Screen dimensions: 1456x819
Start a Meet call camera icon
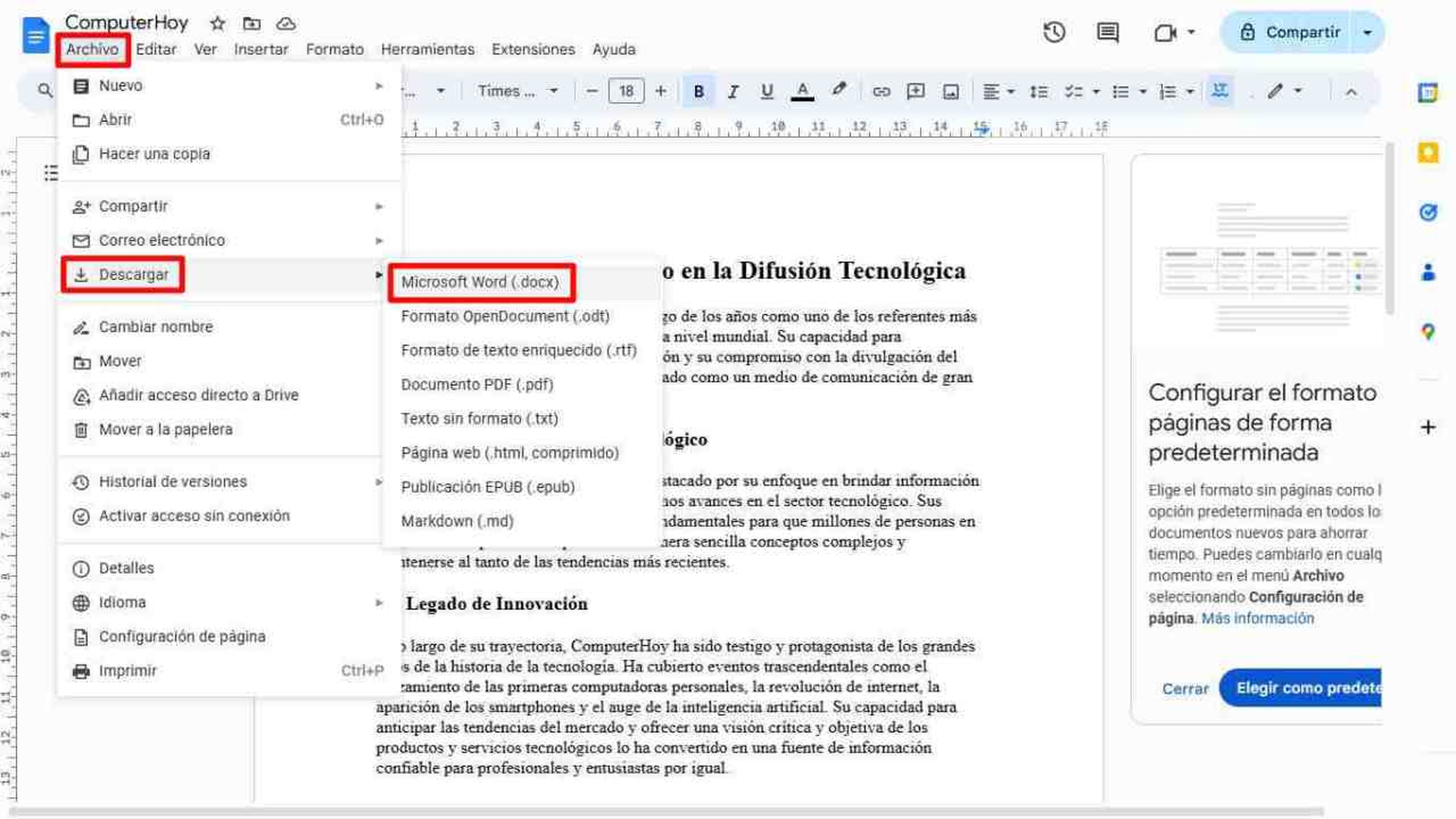(x=1165, y=33)
